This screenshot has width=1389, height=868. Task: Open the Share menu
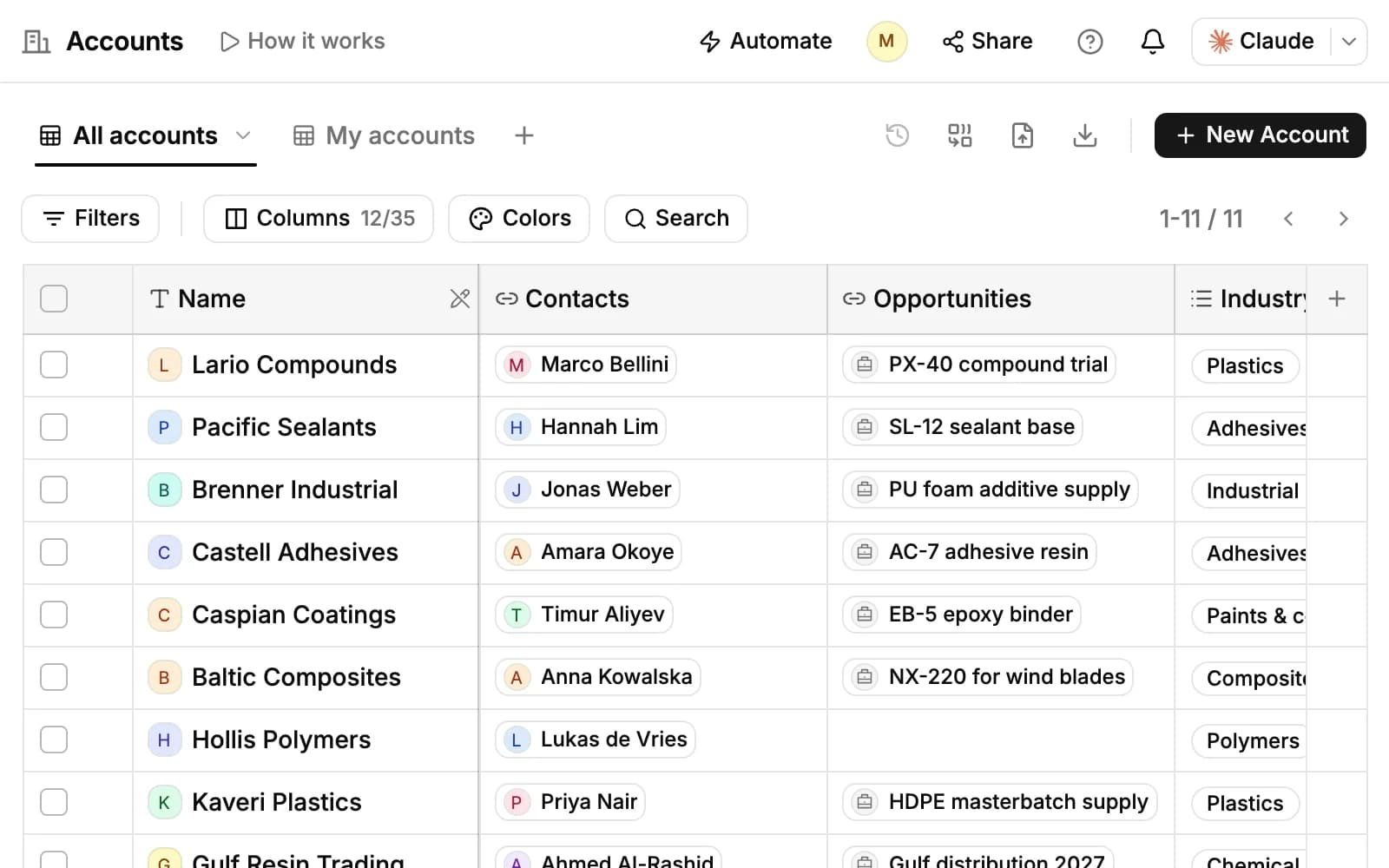tap(987, 41)
